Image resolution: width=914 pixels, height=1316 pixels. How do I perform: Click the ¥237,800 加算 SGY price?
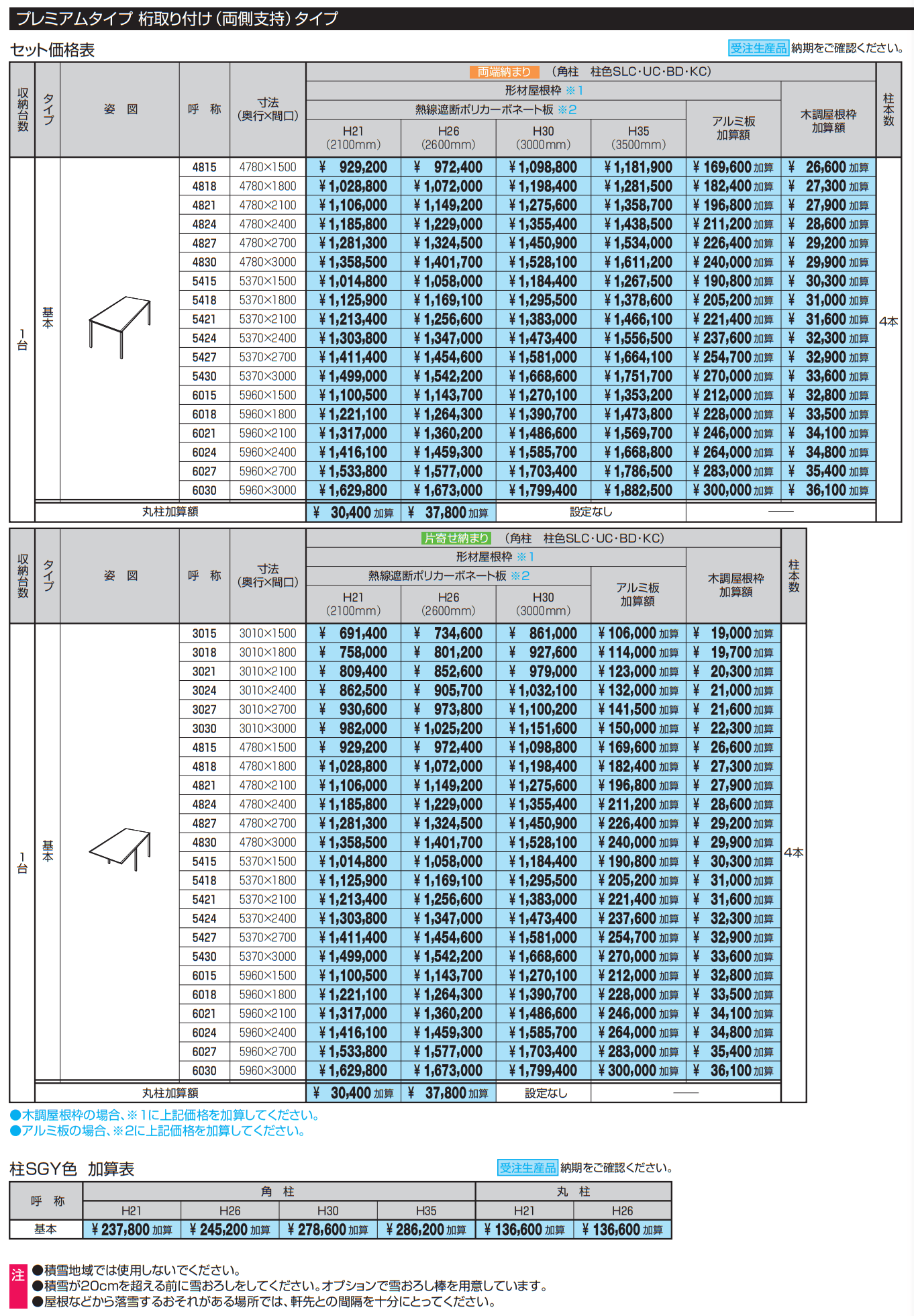(132, 1229)
